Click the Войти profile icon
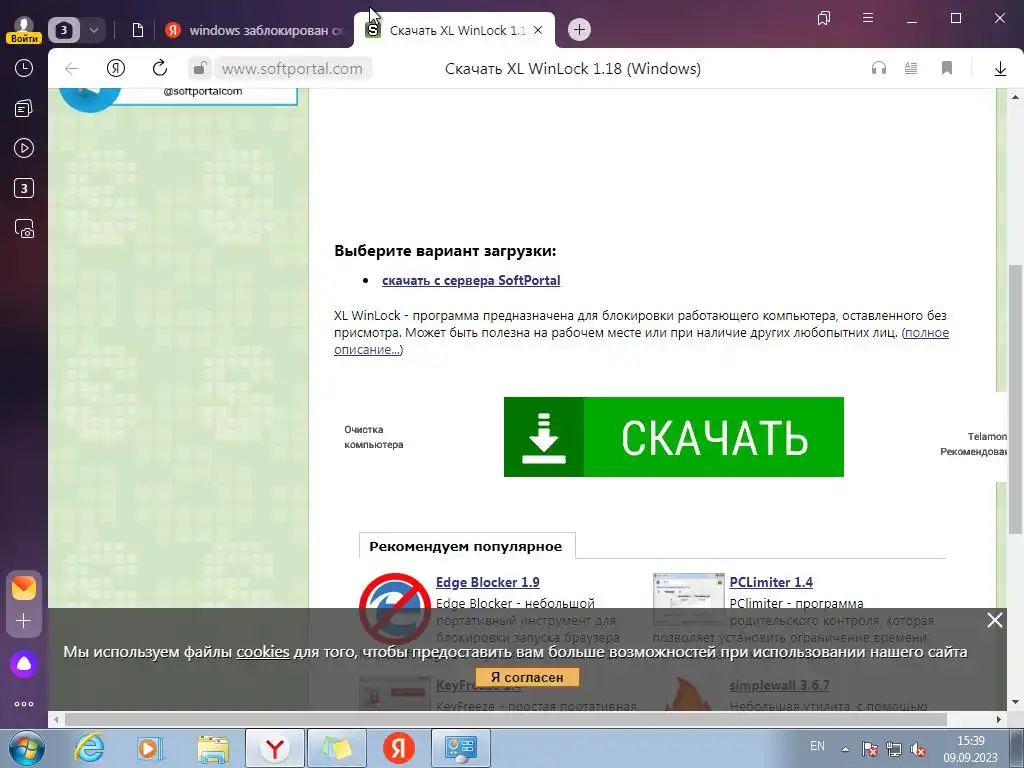Viewport: 1024px width, 768px height. coord(24,29)
